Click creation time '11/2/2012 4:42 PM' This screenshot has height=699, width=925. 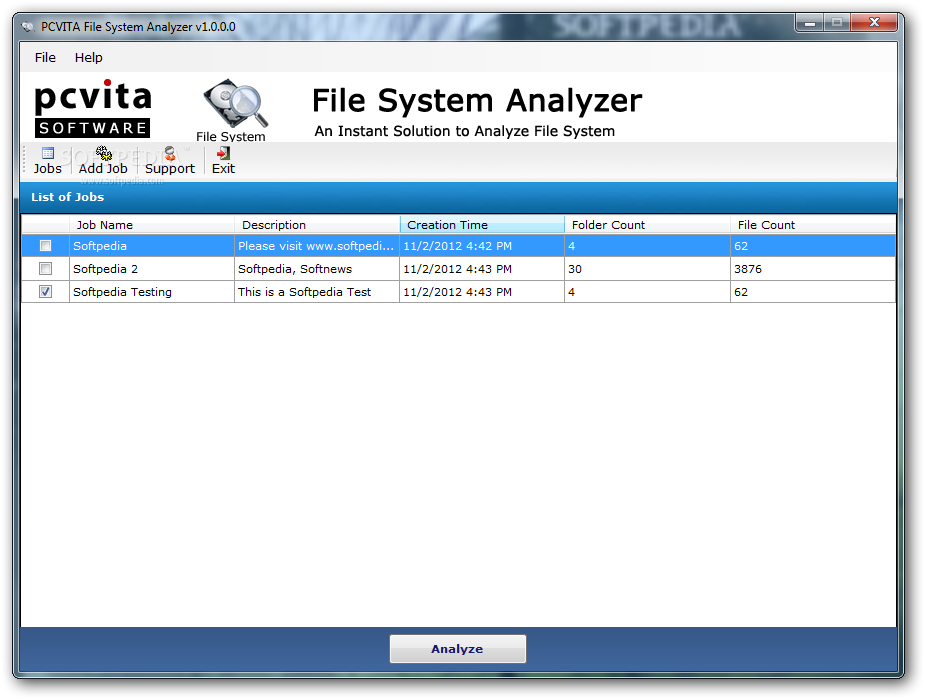coord(482,245)
